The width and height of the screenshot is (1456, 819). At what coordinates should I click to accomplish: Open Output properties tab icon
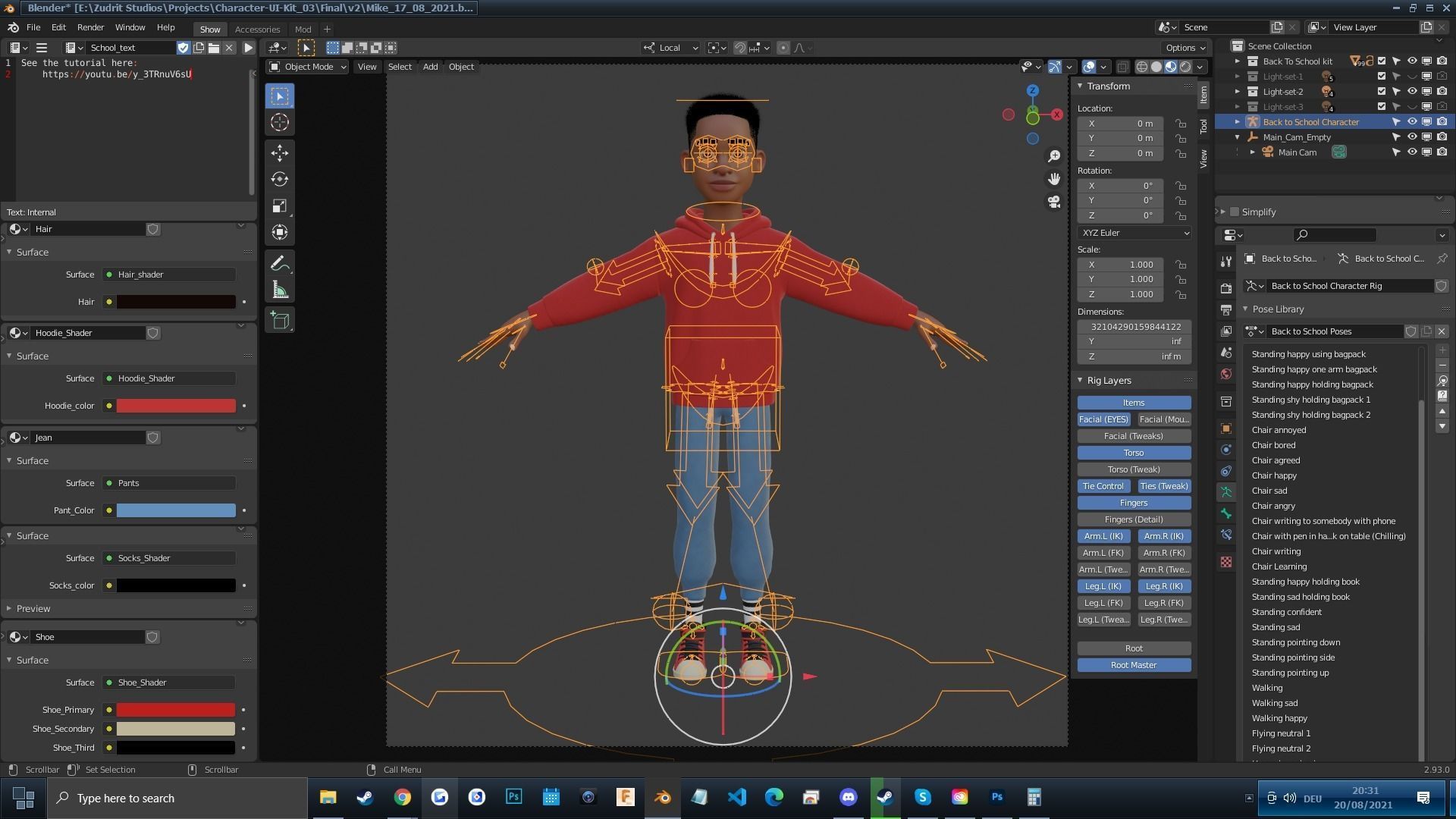[1226, 310]
